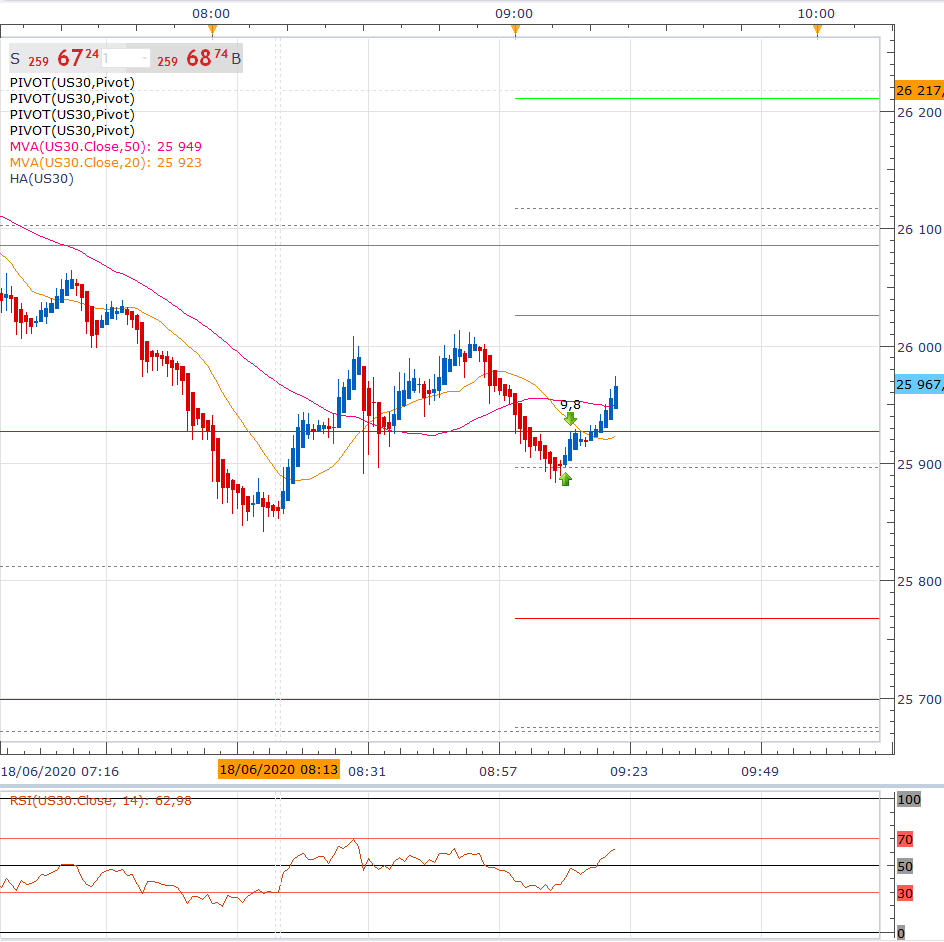Click the green down arrow trade marker
The image size is (944, 942).
pos(570,419)
